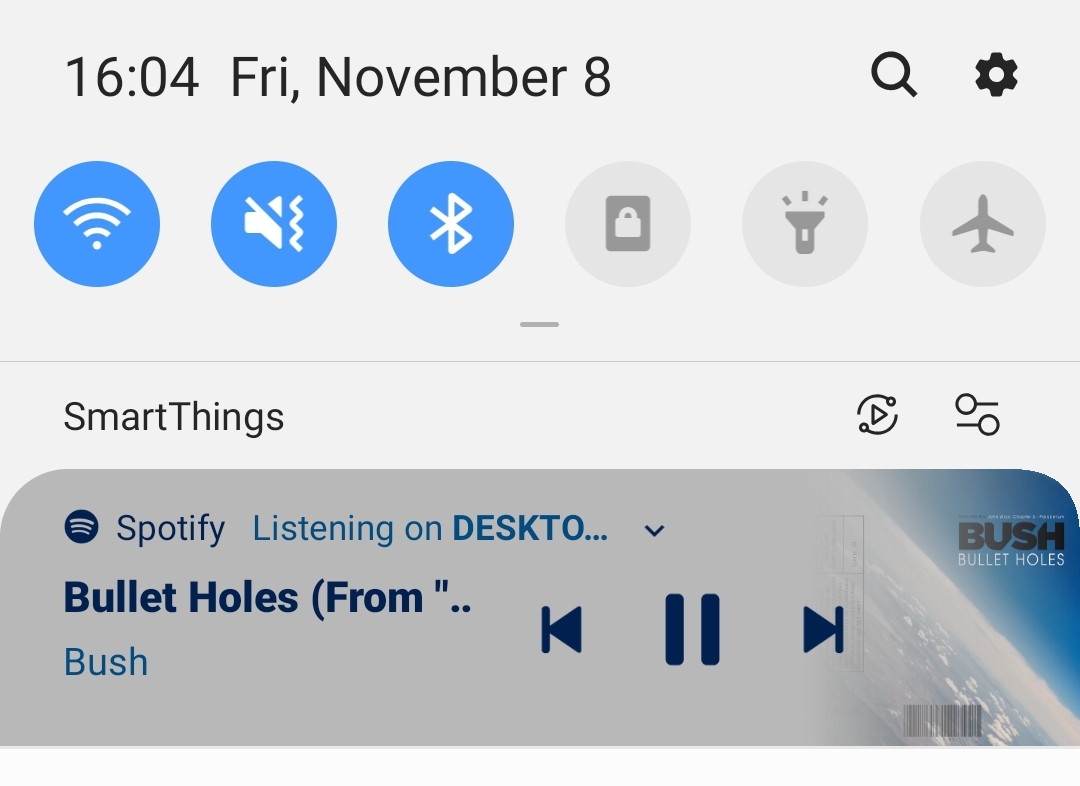Image resolution: width=1080 pixels, height=786 pixels.
Task: Toggle the vibrate sound mode
Action: pyautogui.click(x=274, y=224)
